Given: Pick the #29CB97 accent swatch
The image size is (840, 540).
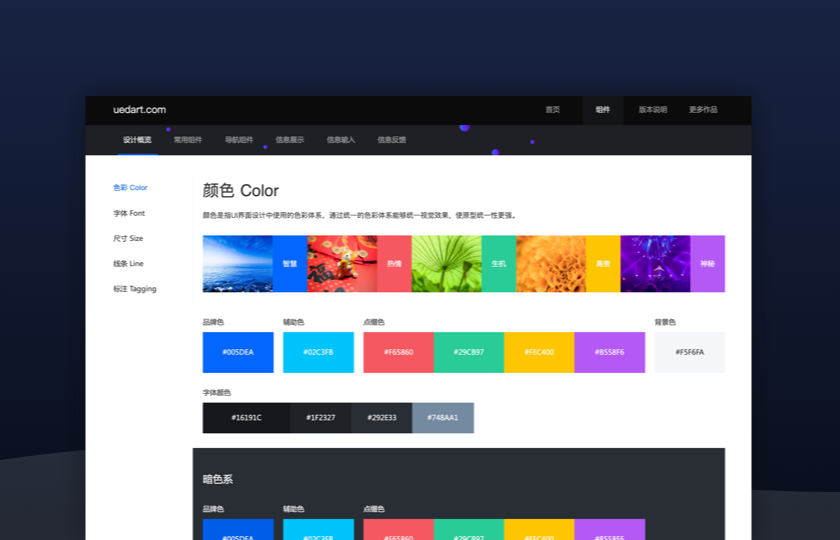Looking at the screenshot, I should click(x=469, y=352).
